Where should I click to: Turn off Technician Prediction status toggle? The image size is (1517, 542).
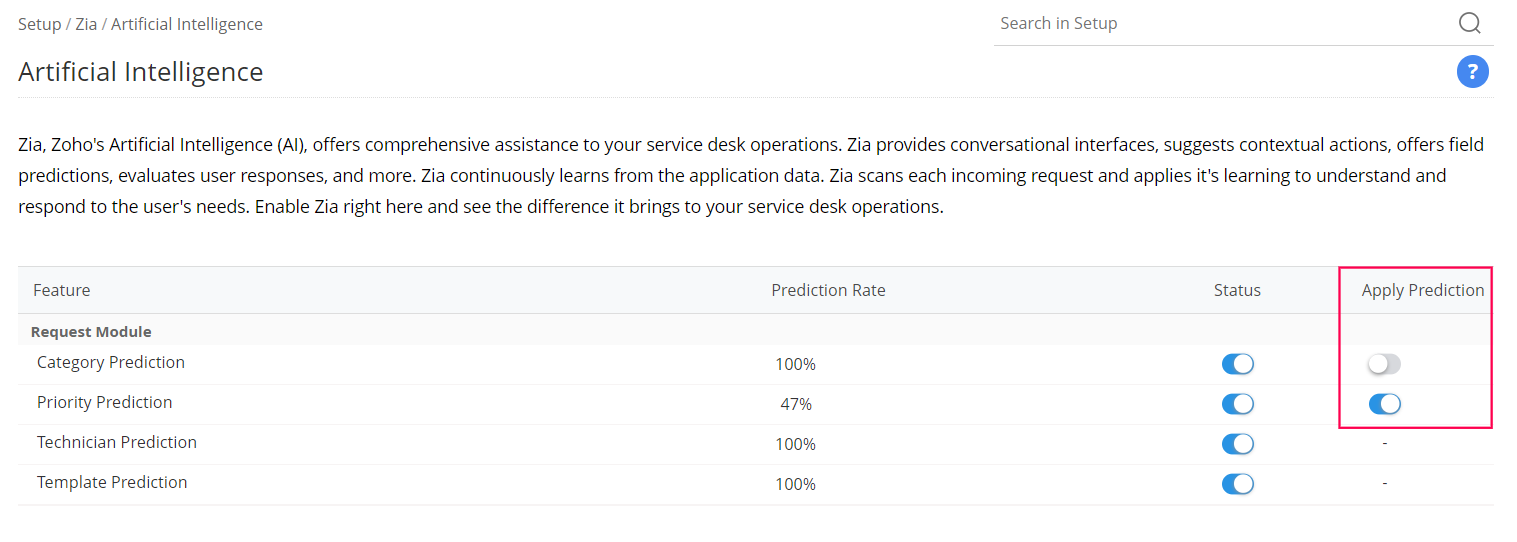click(x=1237, y=444)
